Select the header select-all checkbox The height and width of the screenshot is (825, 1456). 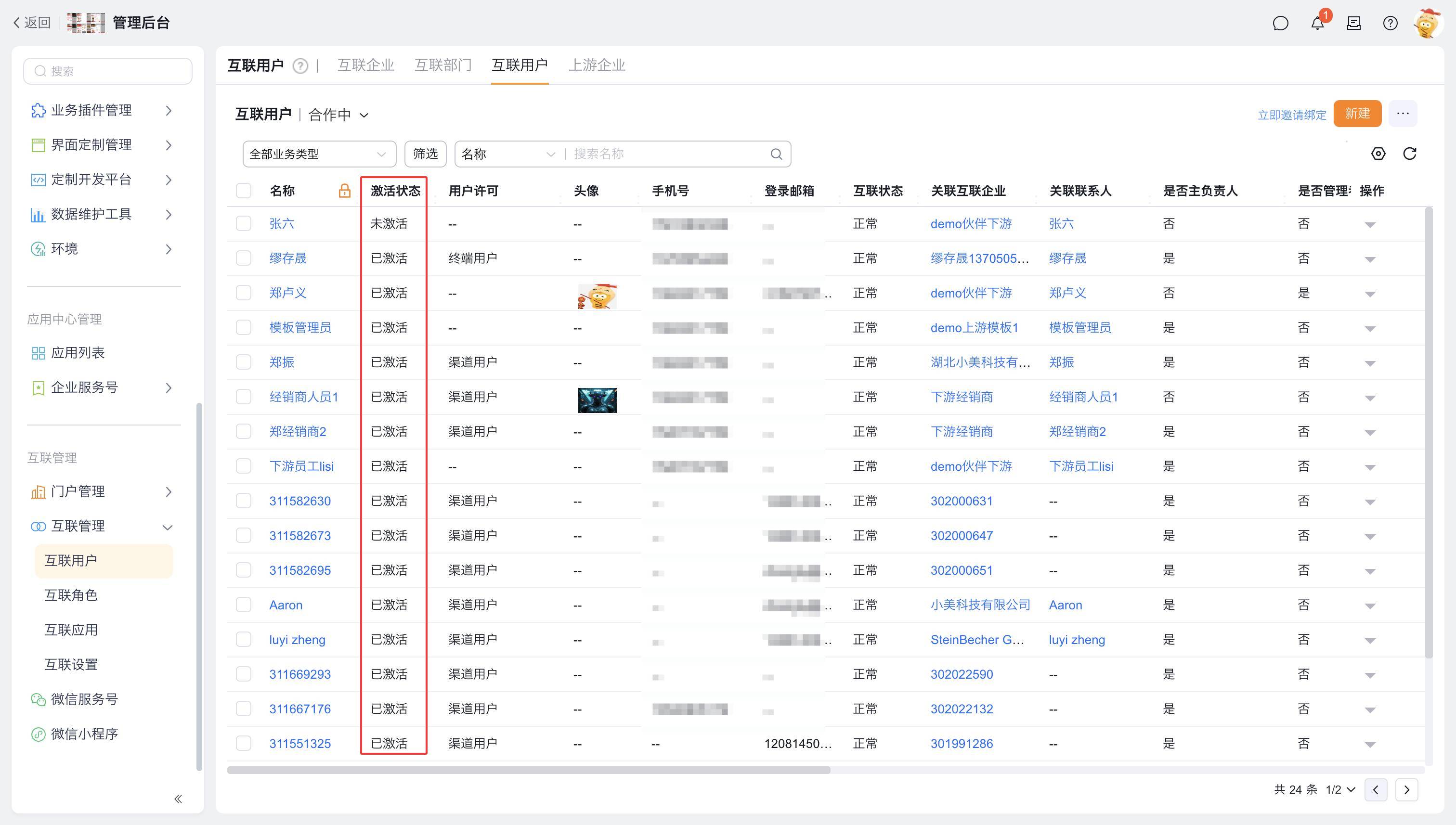click(x=244, y=191)
